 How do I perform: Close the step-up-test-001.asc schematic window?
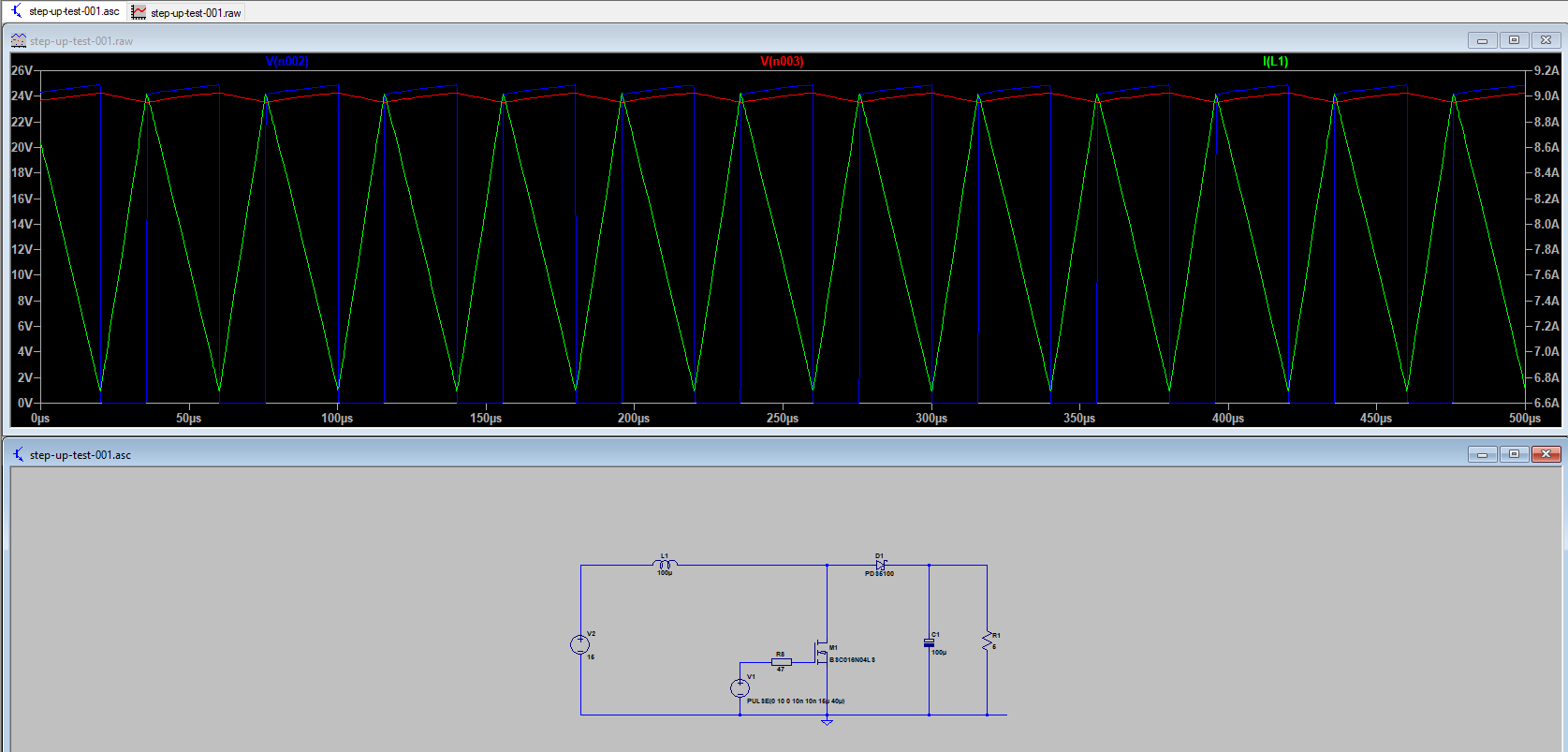coord(1546,454)
